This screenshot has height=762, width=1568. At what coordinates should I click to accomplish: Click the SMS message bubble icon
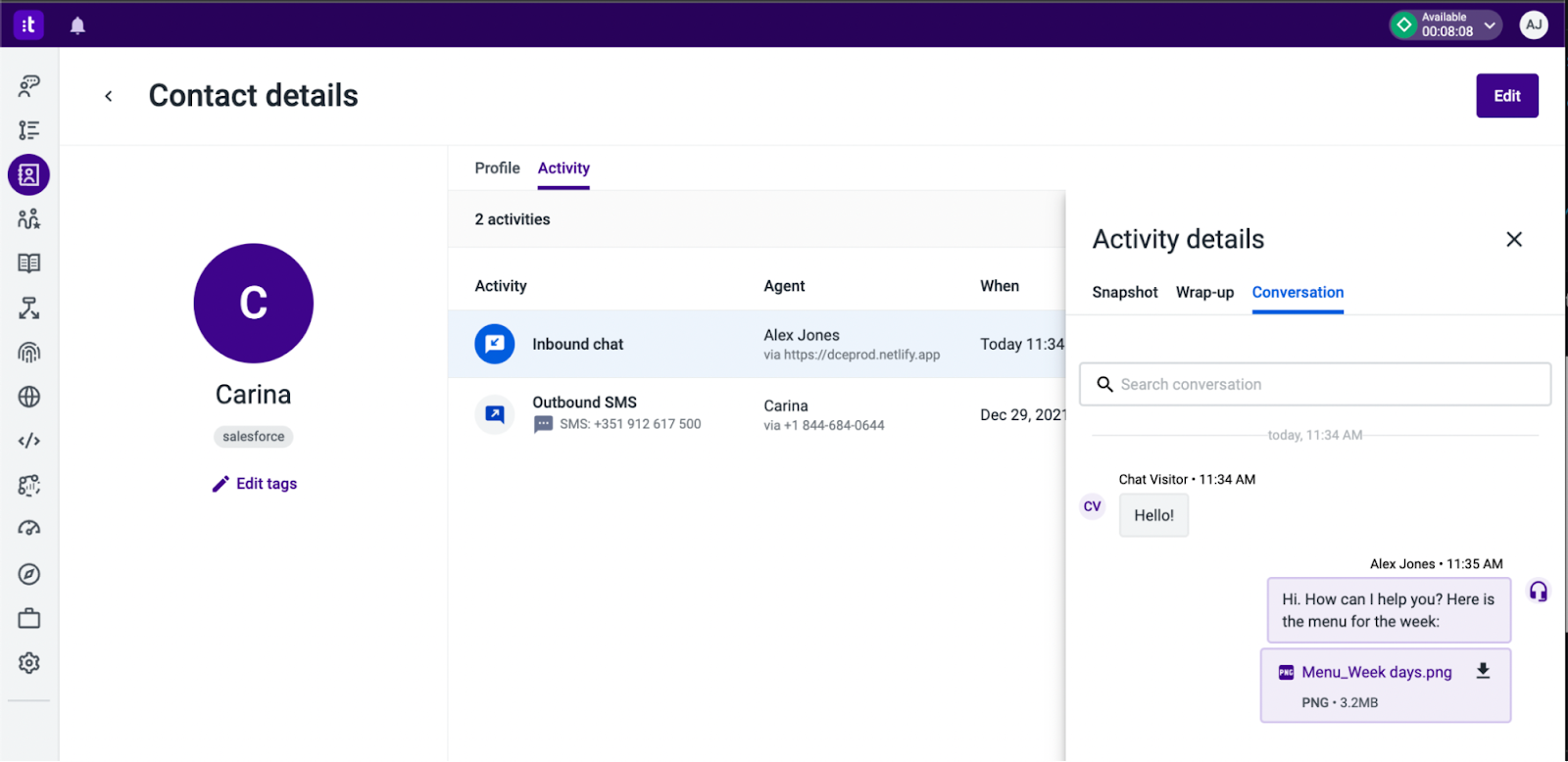coord(543,424)
